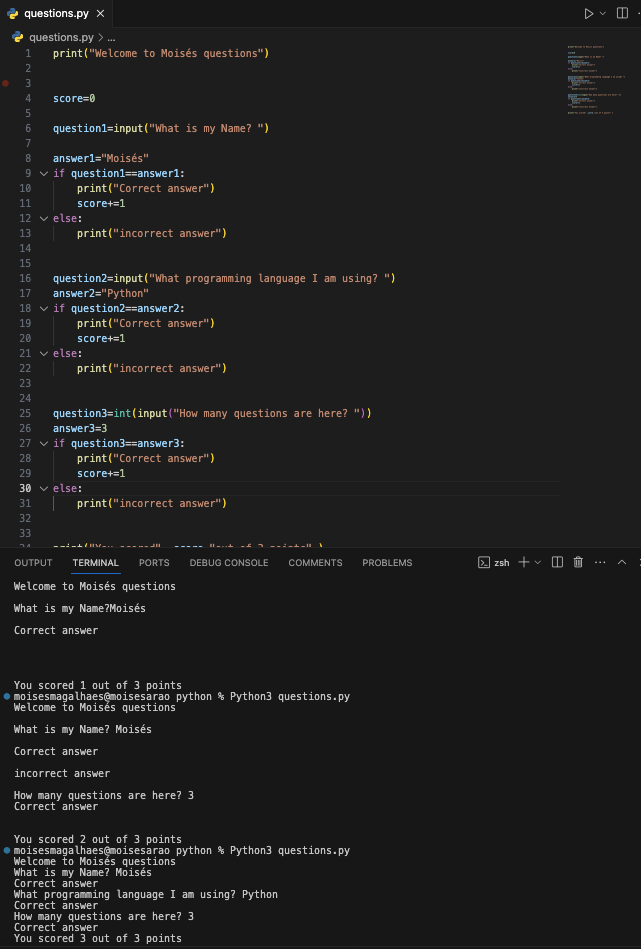Click the breadcrumb ellipsis after questions.py
Screen dimensions: 641x949
(x=111, y=38)
